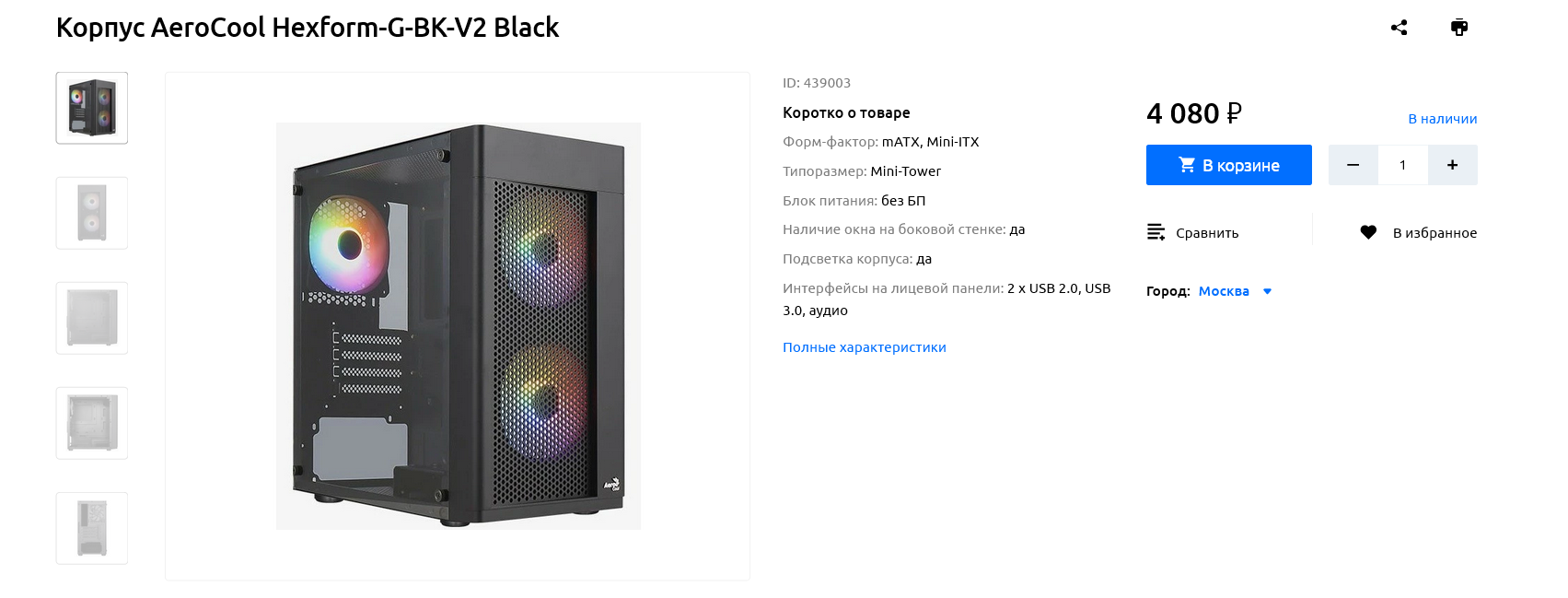Open Полные характеристики link
The image size is (1568, 598).
click(864, 347)
